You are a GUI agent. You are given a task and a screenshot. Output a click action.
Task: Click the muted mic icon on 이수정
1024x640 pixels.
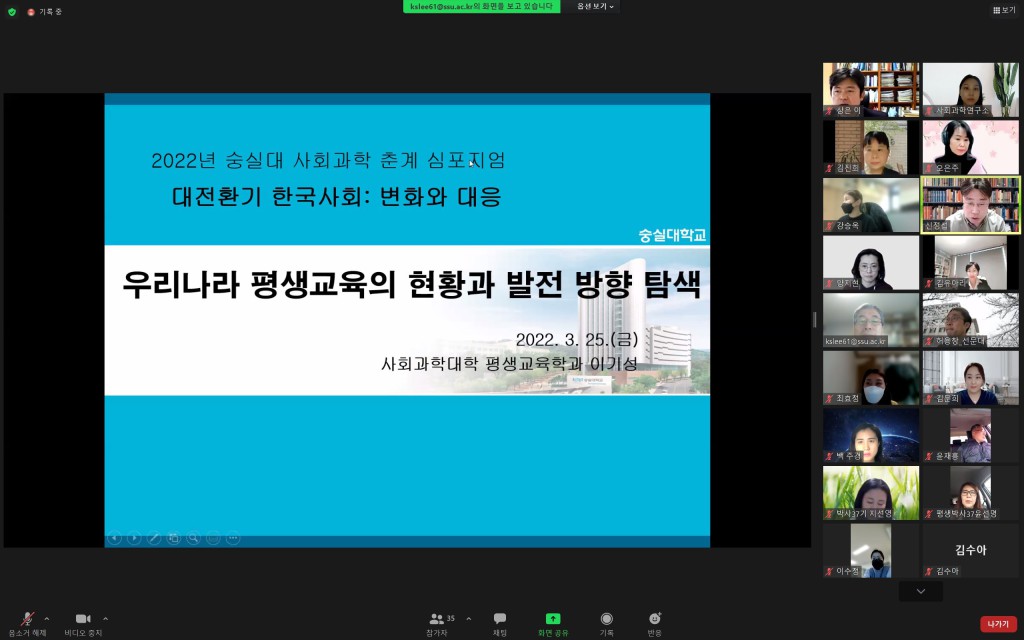tap(829, 571)
